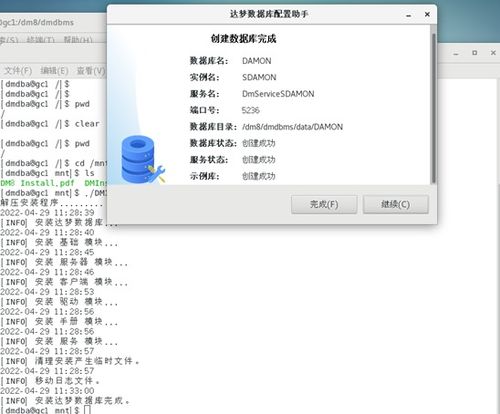Viewport: 500px width, 414px height.
Task: Click the database name value DAMON
Action: [257, 61]
